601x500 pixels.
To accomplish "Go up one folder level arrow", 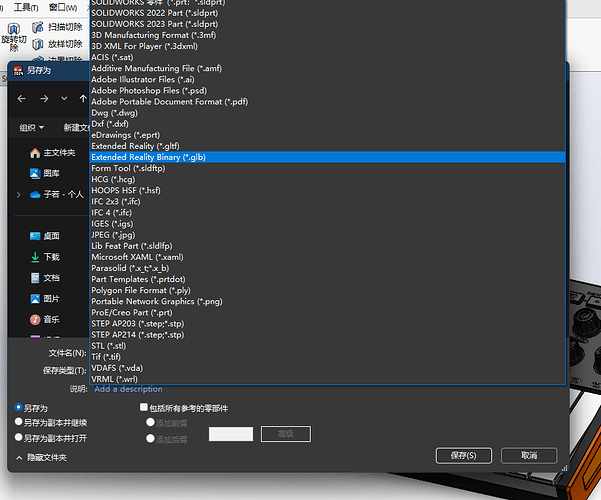I will click(x=83, y=99).
